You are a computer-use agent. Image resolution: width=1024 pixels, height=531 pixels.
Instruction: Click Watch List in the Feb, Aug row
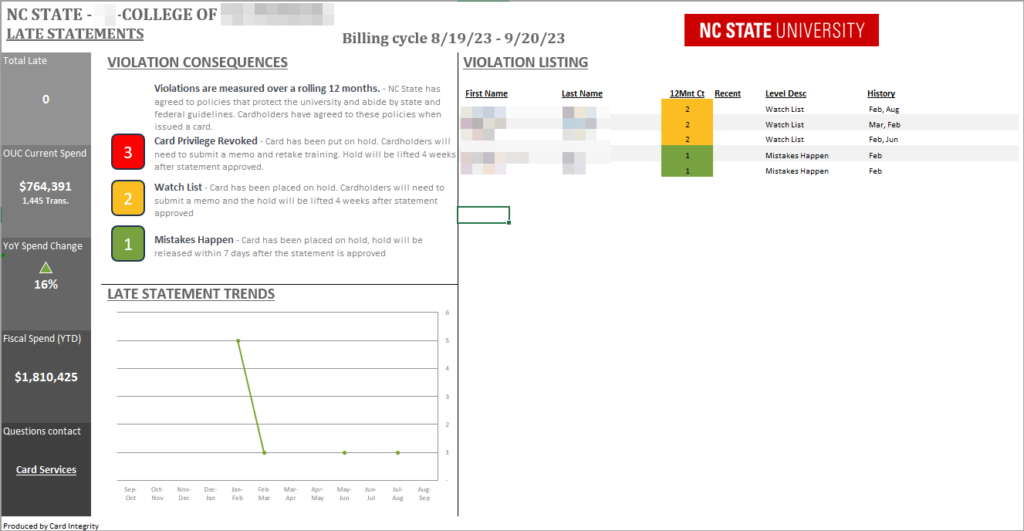click(784, 109)
